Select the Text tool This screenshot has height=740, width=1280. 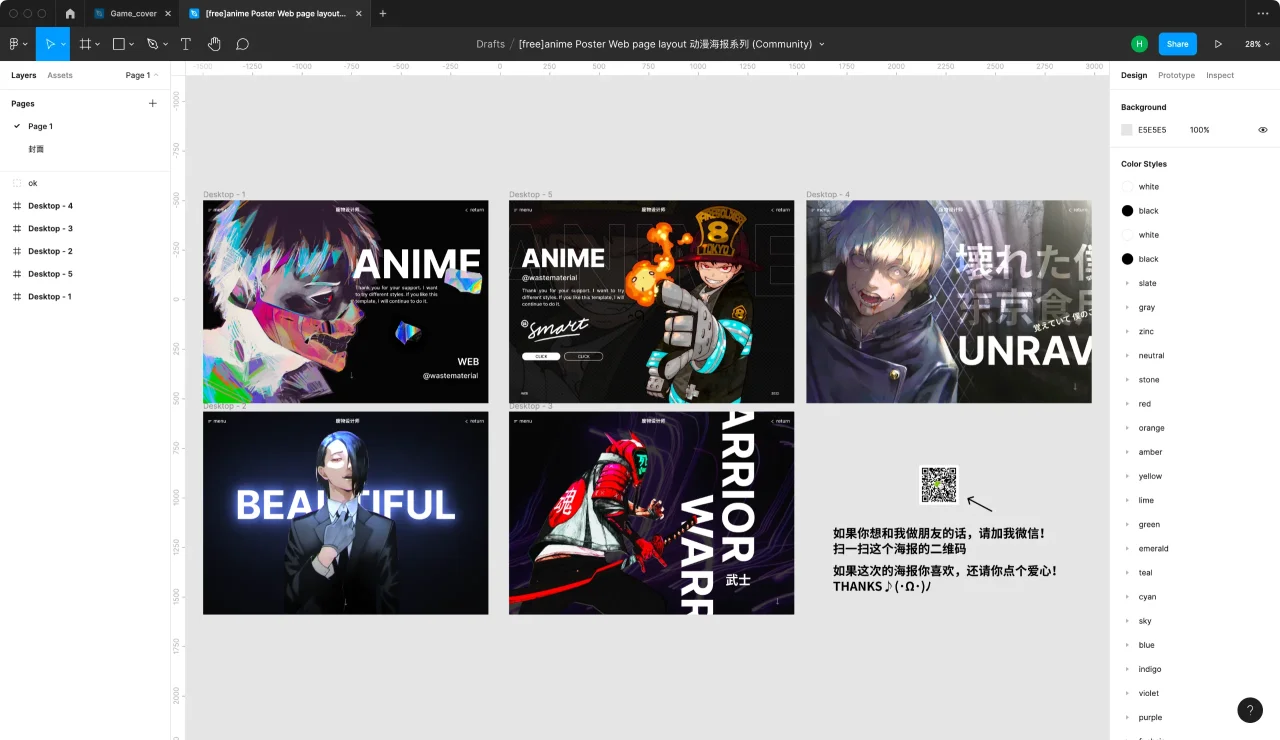[x=186, y=44]
